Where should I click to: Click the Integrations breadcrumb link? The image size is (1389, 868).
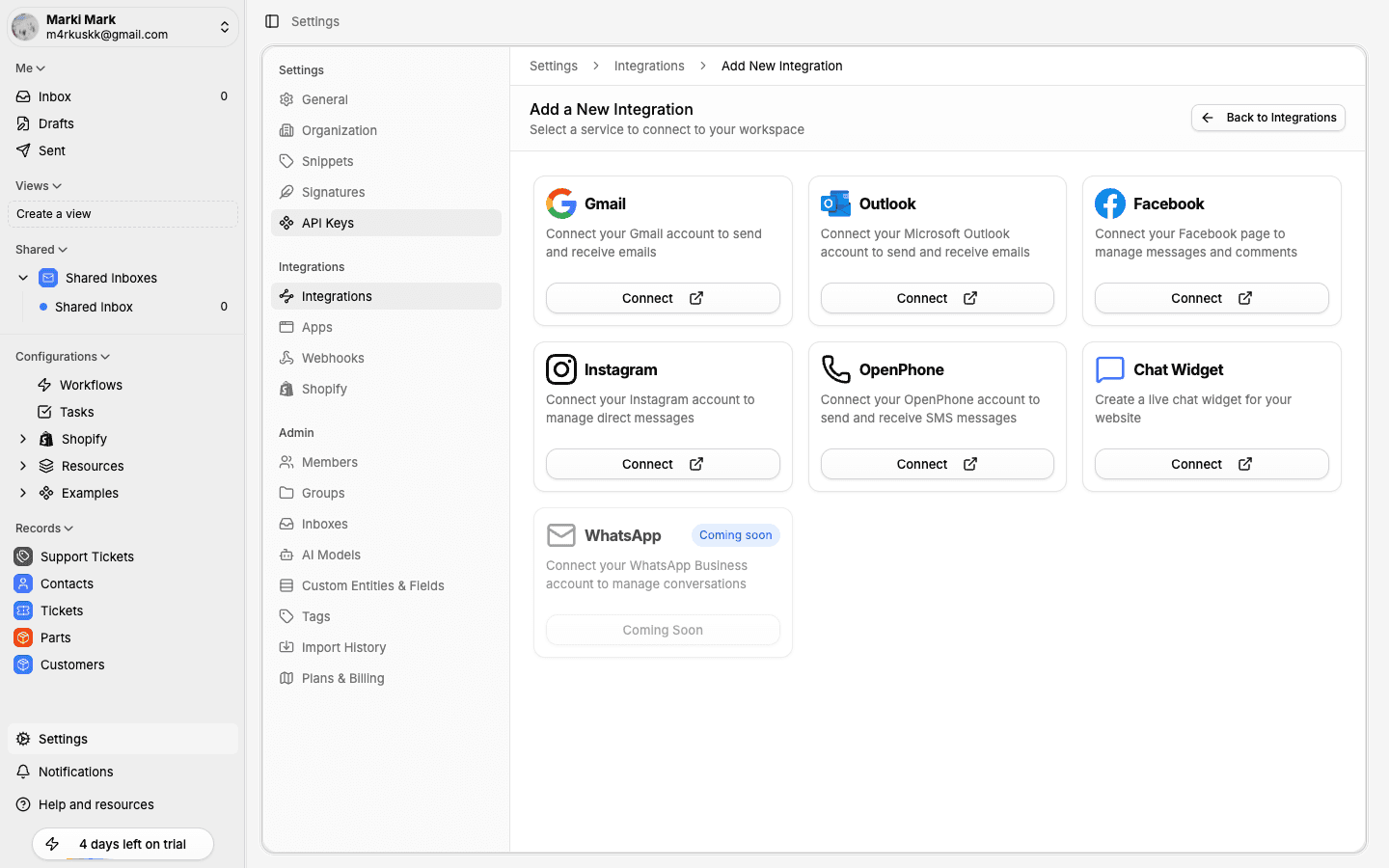coord(649,66)
